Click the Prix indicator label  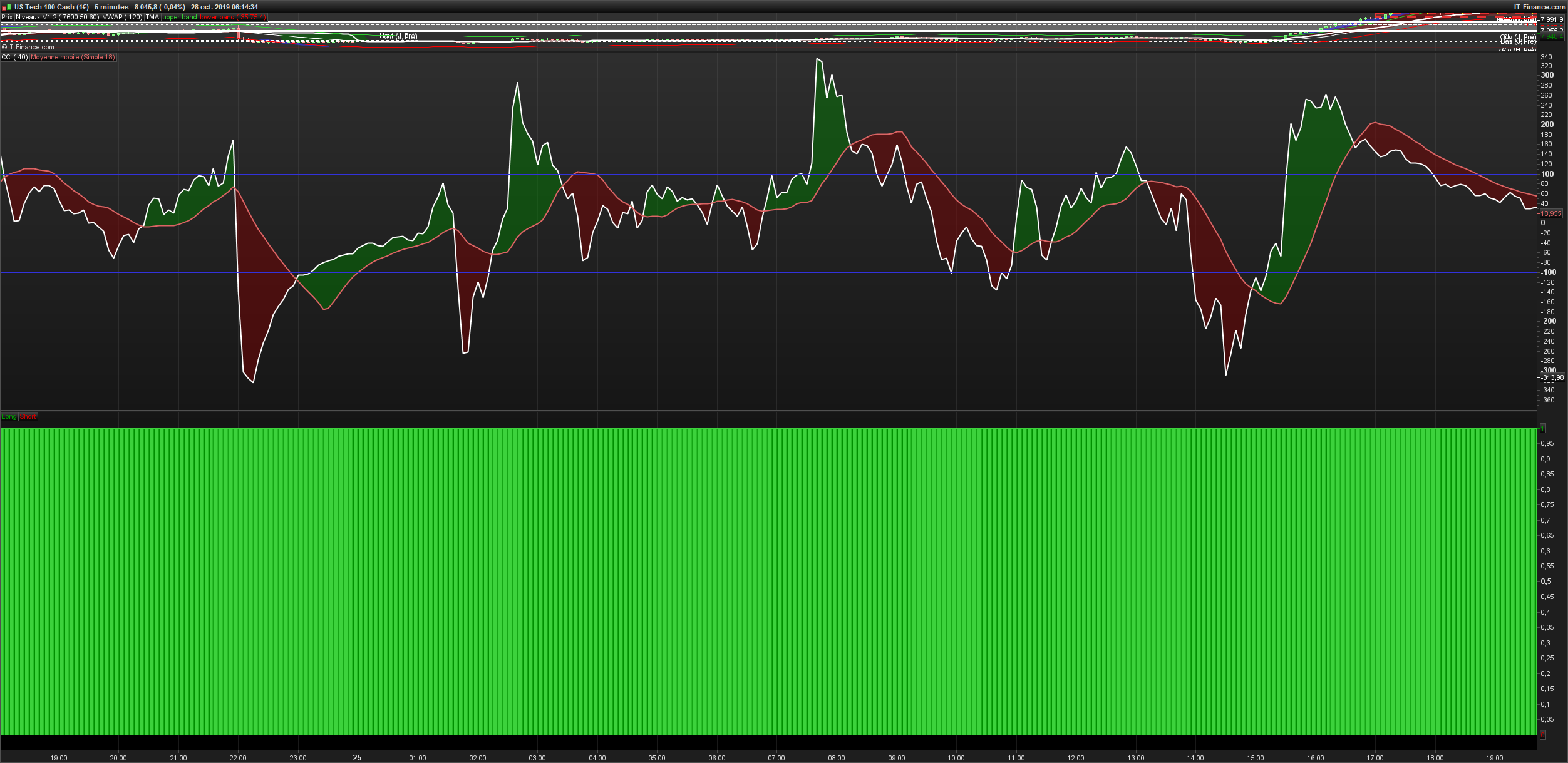click(x=7, y=18)
